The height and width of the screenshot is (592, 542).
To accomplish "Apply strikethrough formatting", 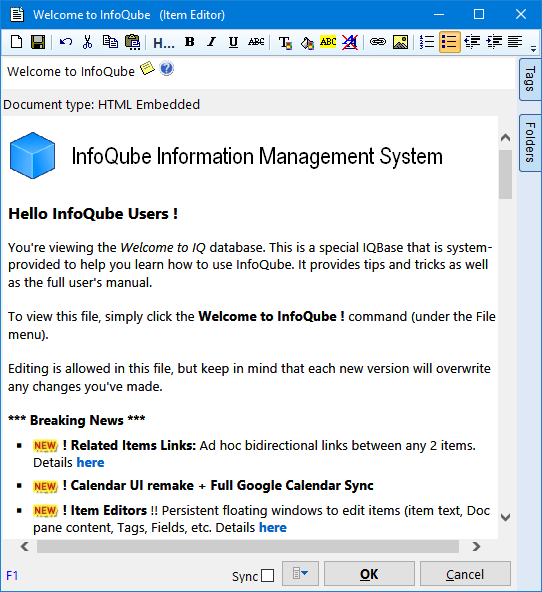I will point(256,42).
